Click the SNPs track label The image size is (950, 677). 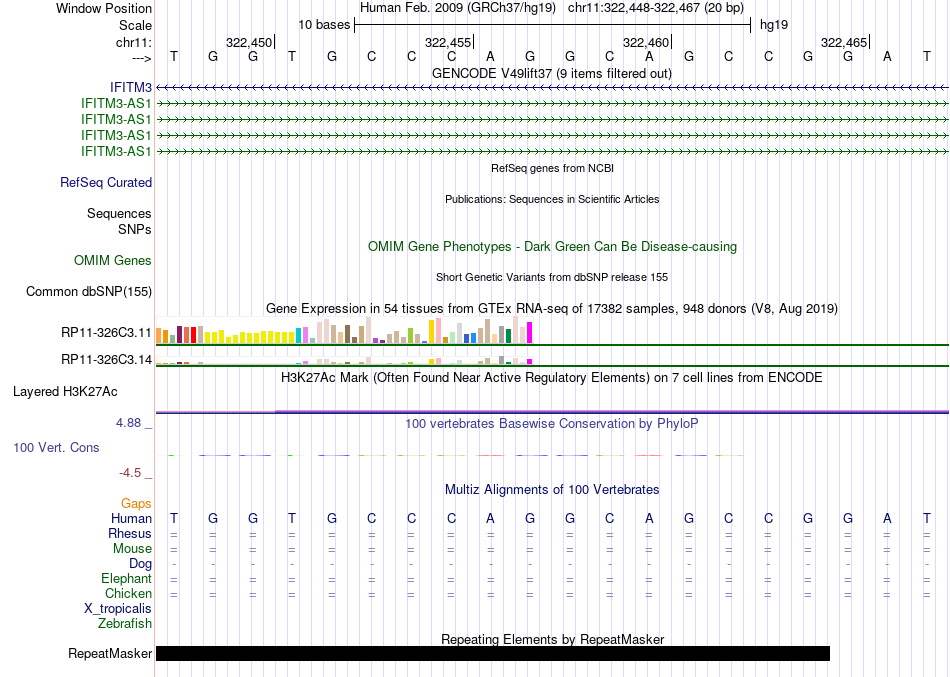[135, 229]
